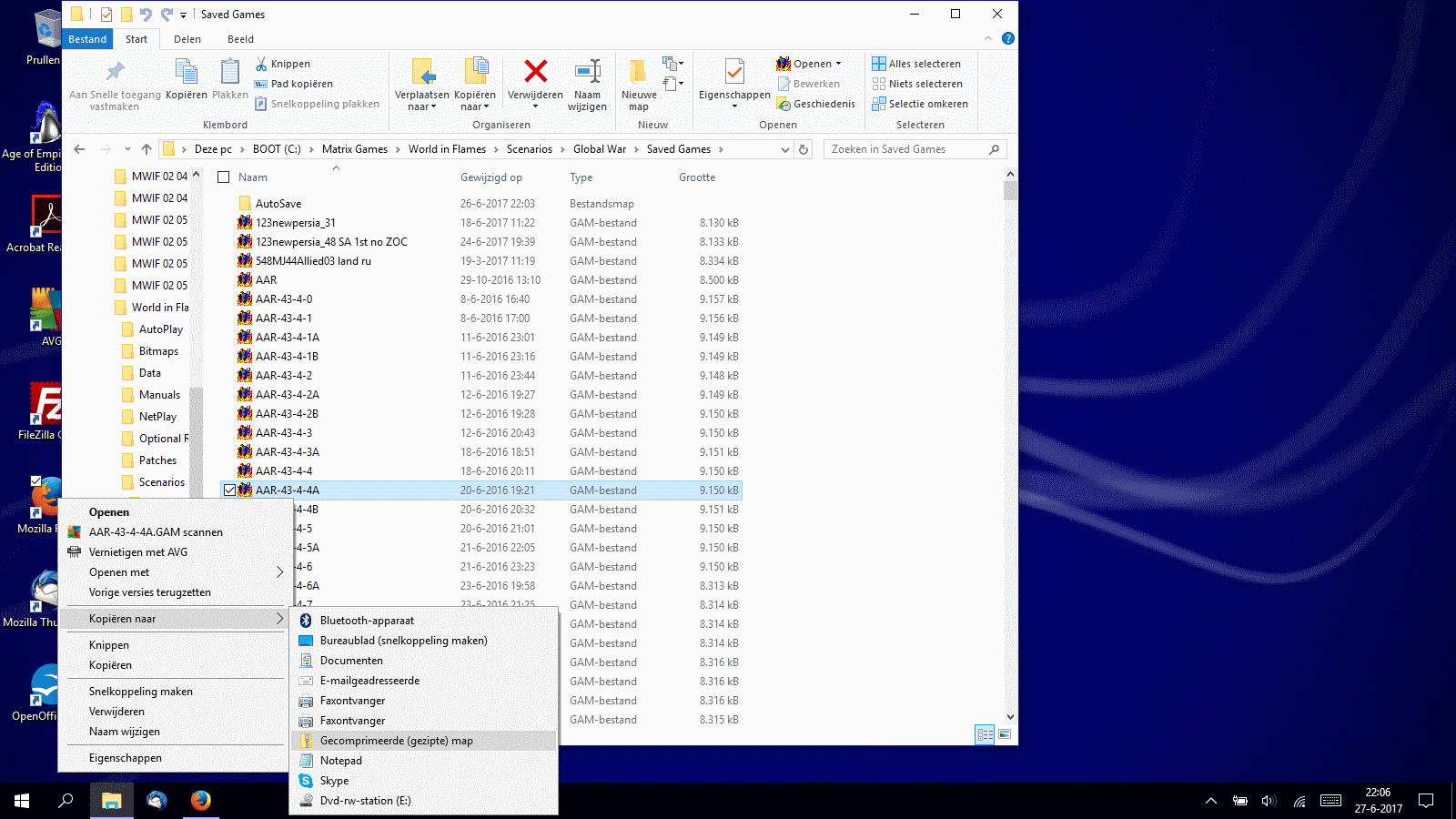
Task: Click Bewerken in ribbon
Action: pyautogui.click(x=809, y=84)
